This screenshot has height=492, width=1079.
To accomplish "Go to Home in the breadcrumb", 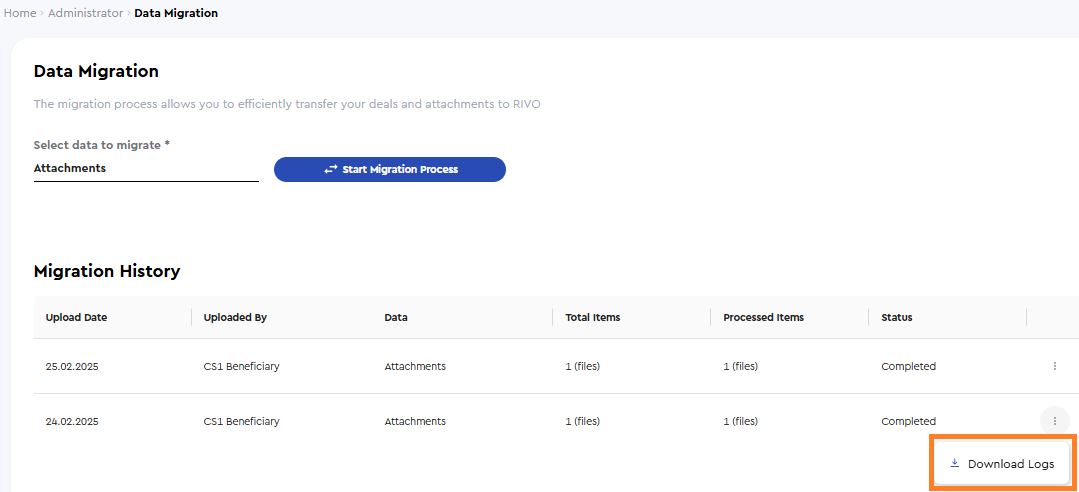I will click(20, 13).
